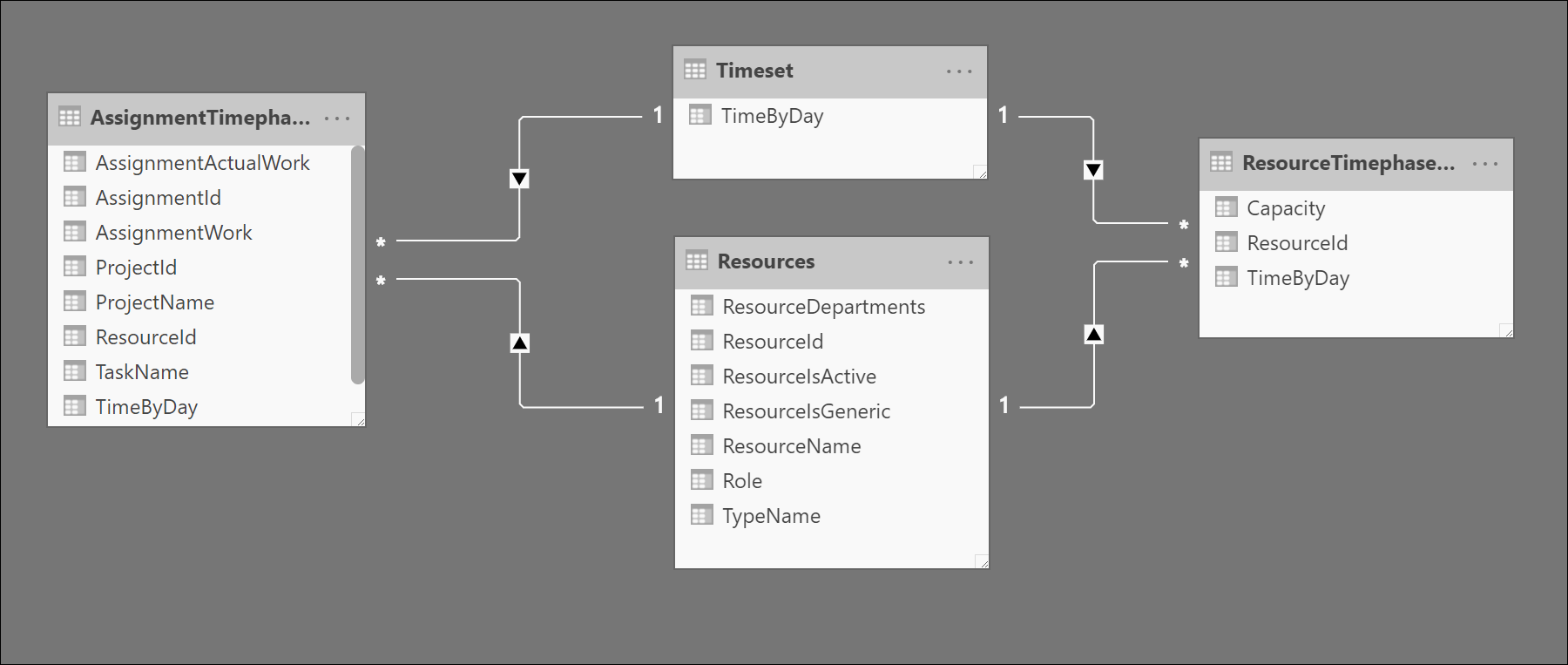Click the ResourceTimephased header table icon
This screenshot has height=665, width=1568.
1221,162
